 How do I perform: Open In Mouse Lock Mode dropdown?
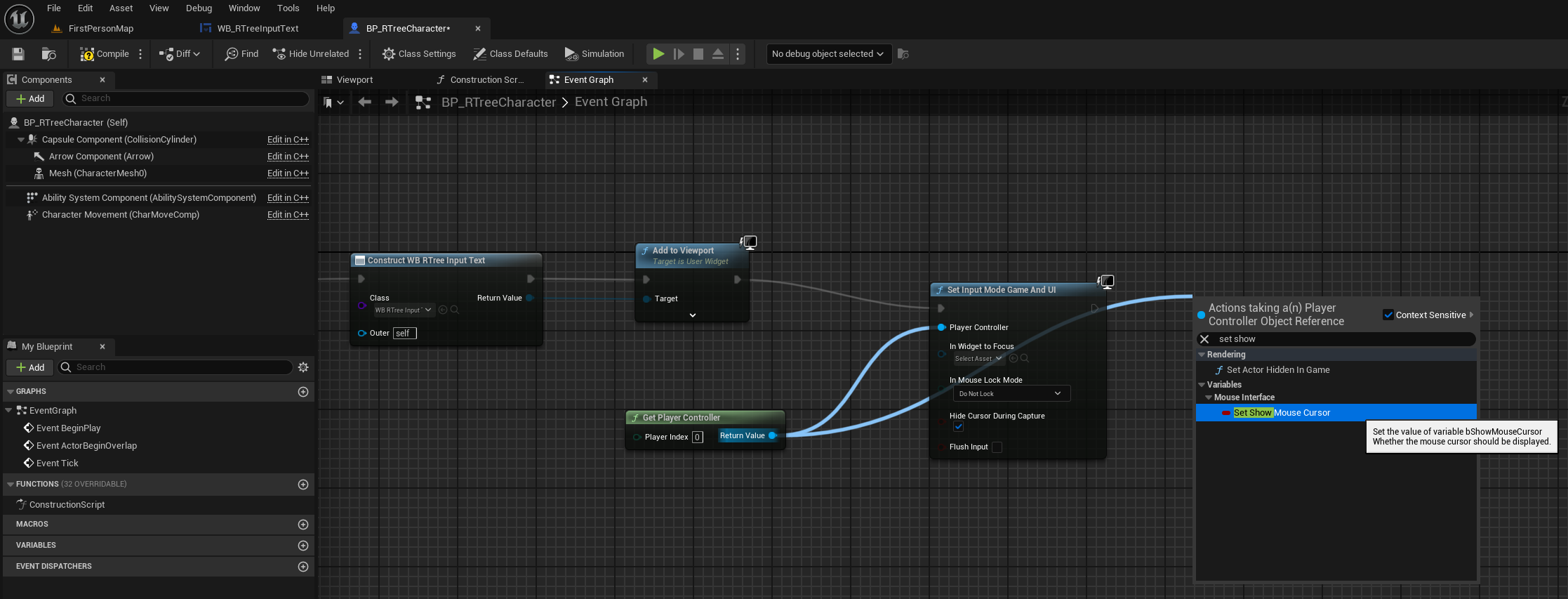click(x=1011, y=394)
